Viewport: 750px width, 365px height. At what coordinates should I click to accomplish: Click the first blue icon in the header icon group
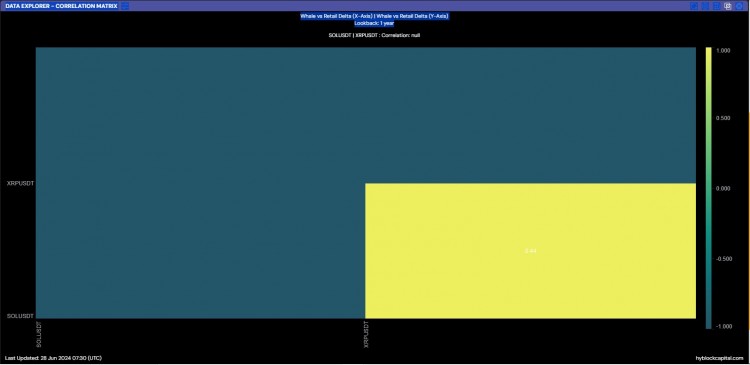[x=694, y=6]
